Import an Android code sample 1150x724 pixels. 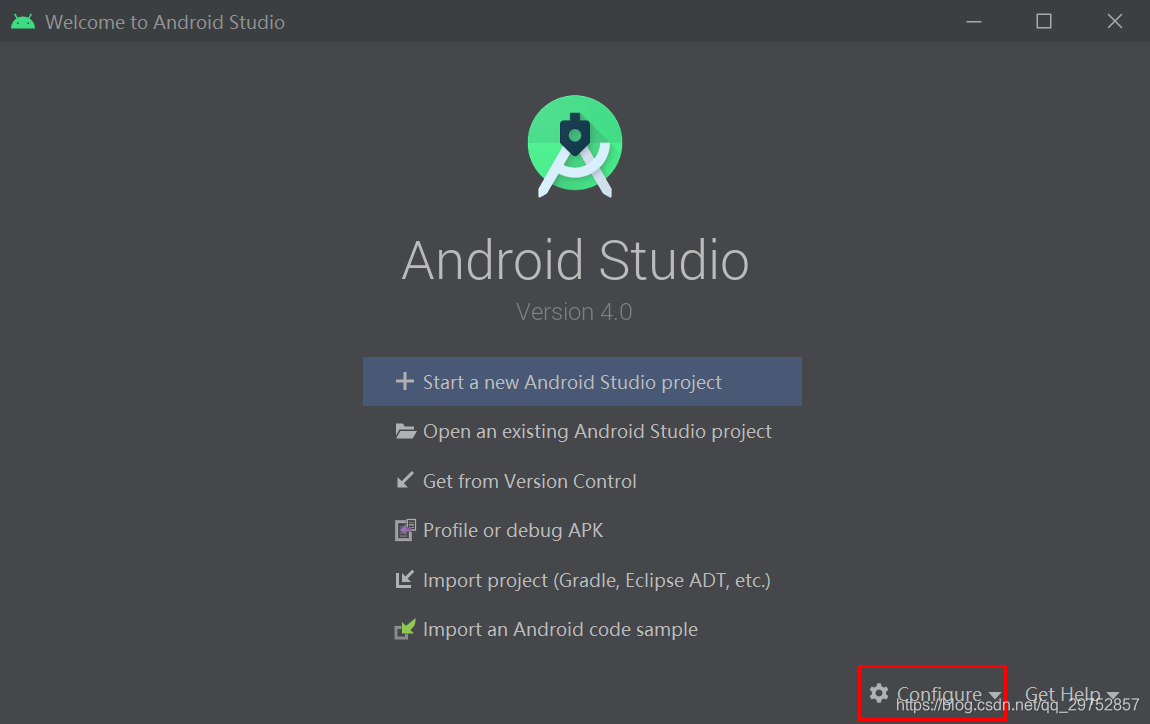tap(560, 629)
